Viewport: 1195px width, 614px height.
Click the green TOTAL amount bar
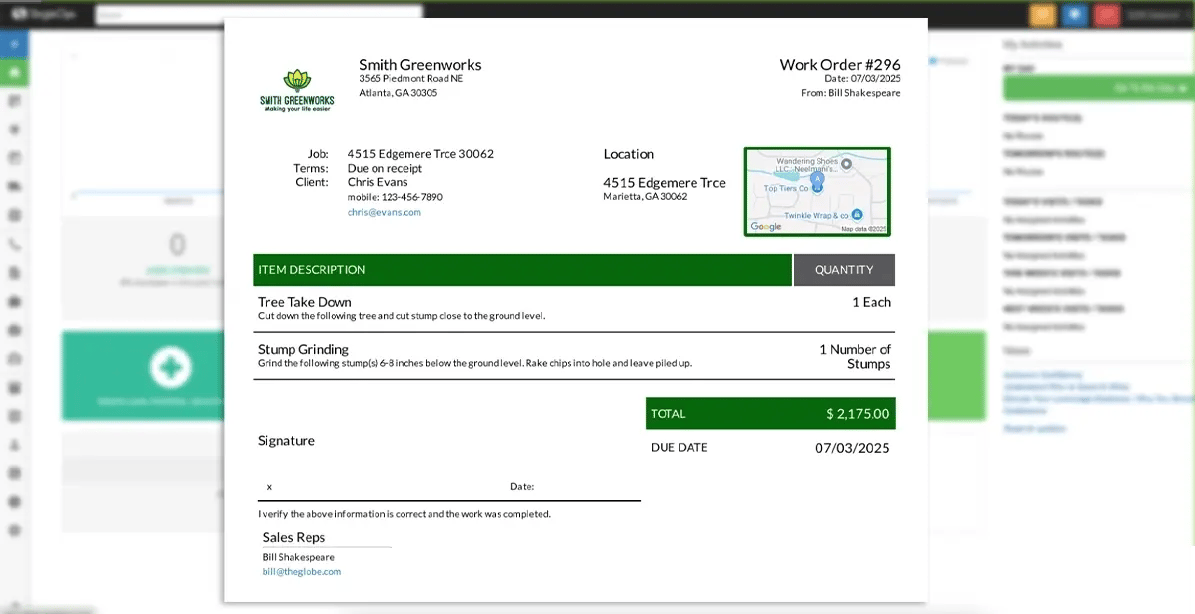[770, 413]
